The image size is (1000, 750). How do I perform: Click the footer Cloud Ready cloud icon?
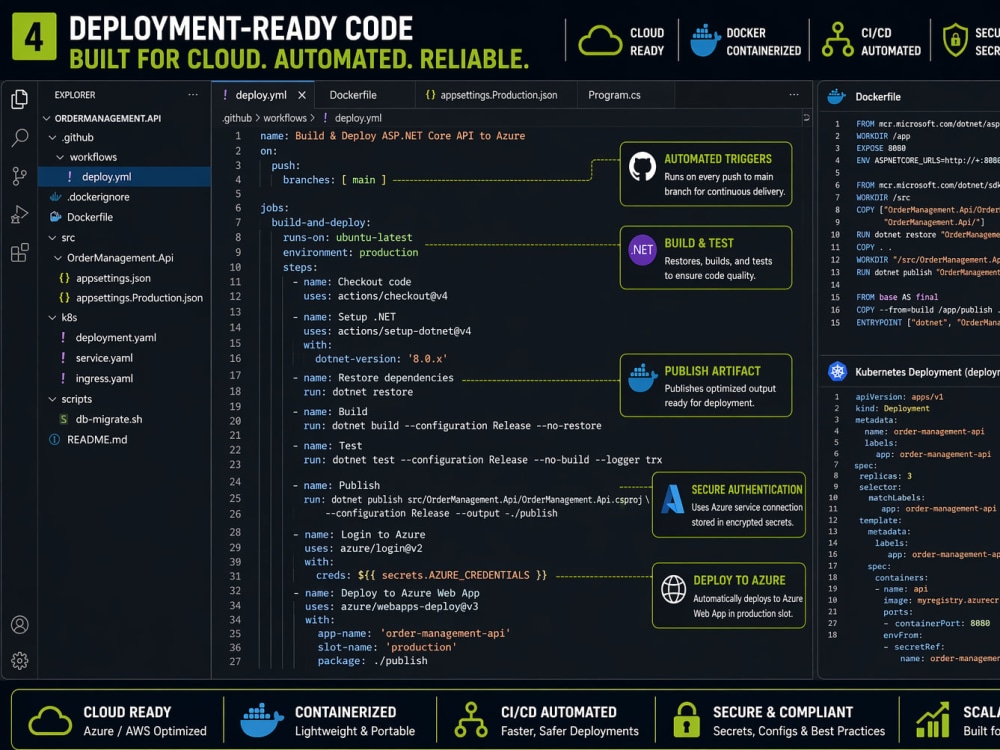[50, 721]
